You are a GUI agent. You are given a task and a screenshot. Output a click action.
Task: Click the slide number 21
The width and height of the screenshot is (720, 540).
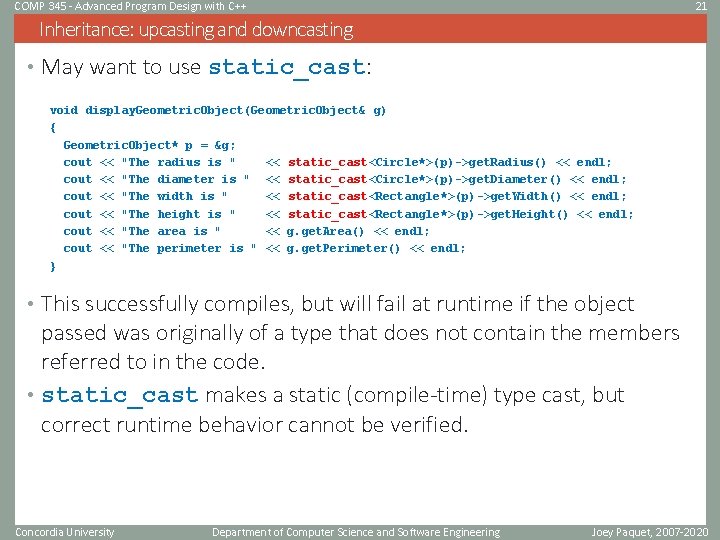coord(701,6)
